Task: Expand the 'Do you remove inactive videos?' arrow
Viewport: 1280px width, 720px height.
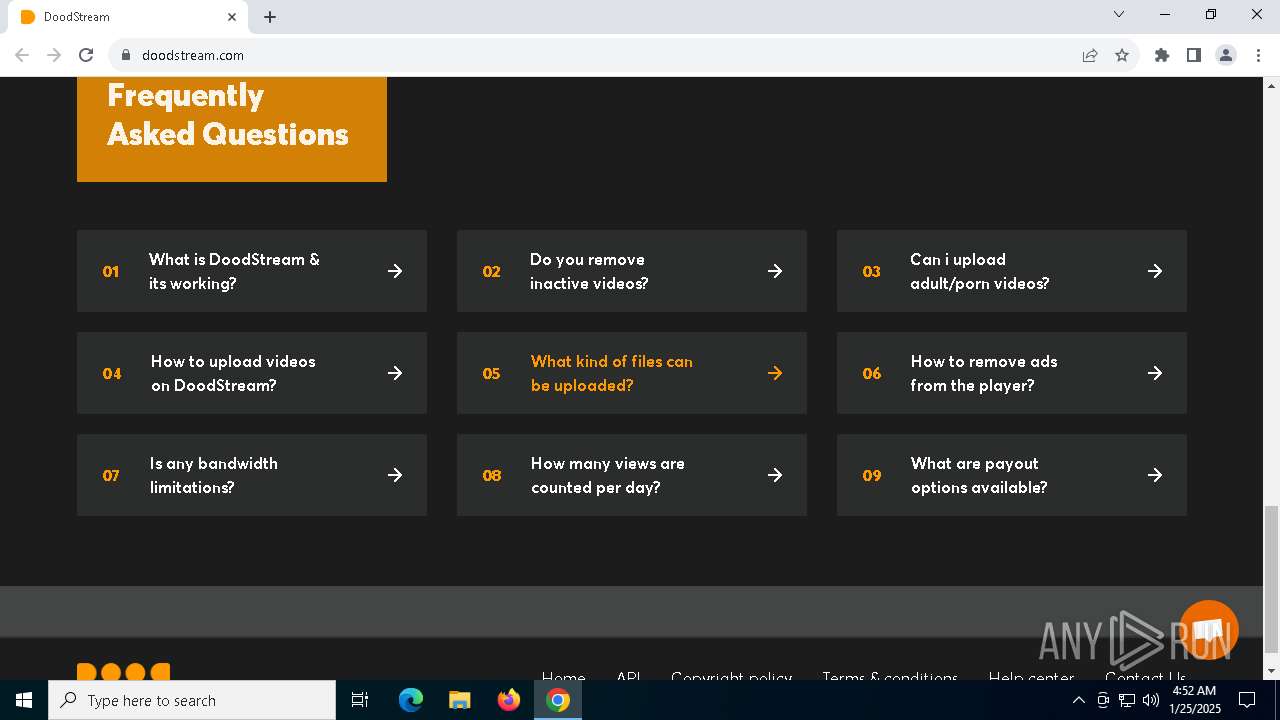Action: [775, 271]
